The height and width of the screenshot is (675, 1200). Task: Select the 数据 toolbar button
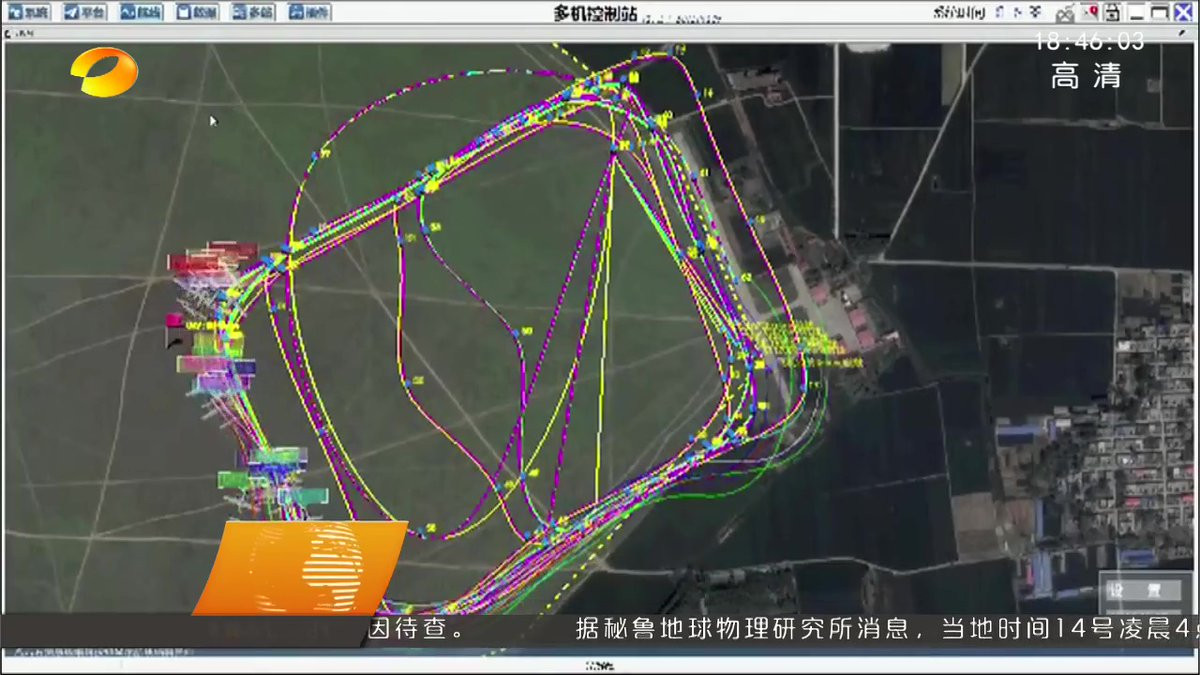[197, 13]
